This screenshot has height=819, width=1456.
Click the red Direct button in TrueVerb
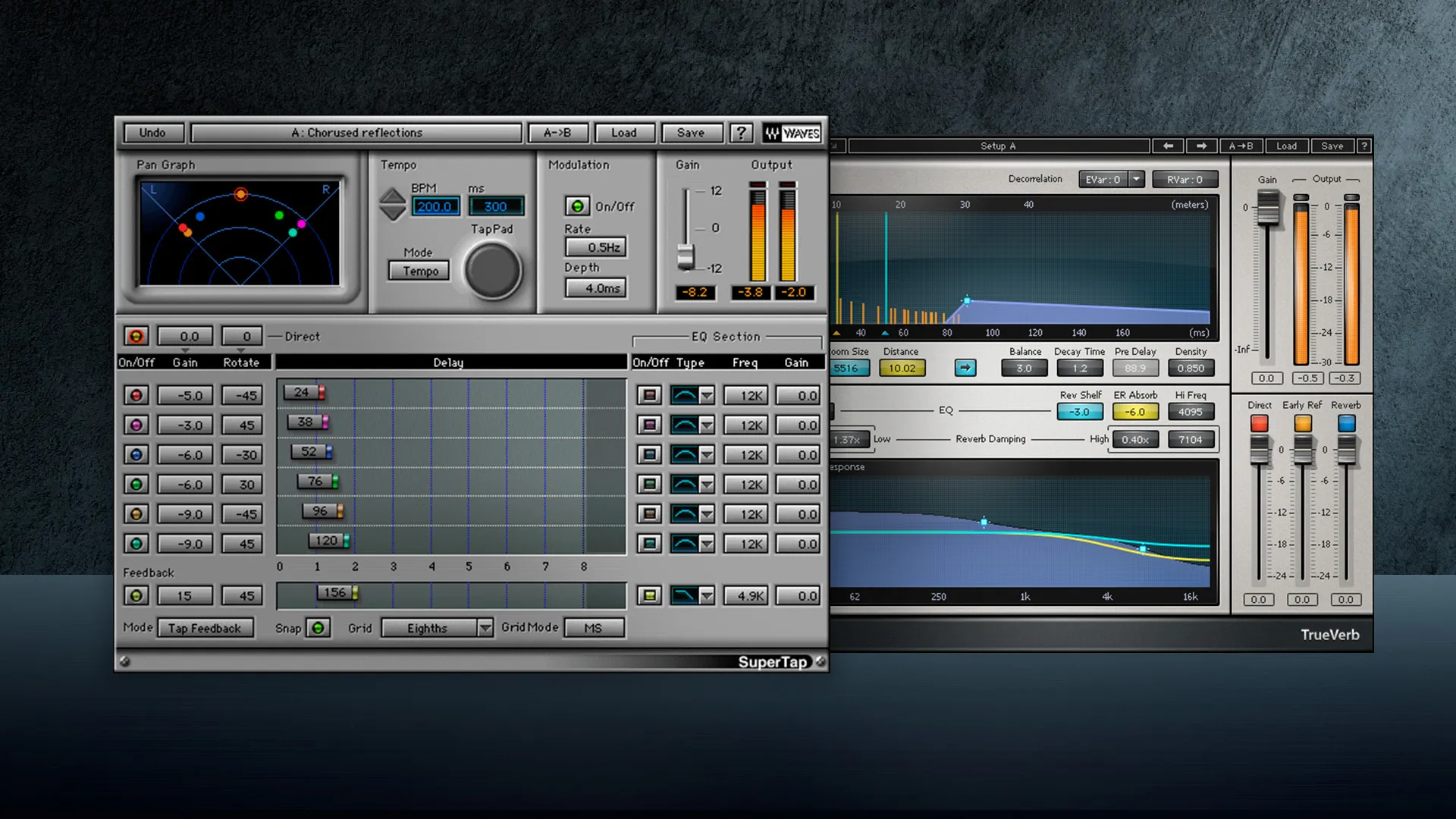(1259, 423)
